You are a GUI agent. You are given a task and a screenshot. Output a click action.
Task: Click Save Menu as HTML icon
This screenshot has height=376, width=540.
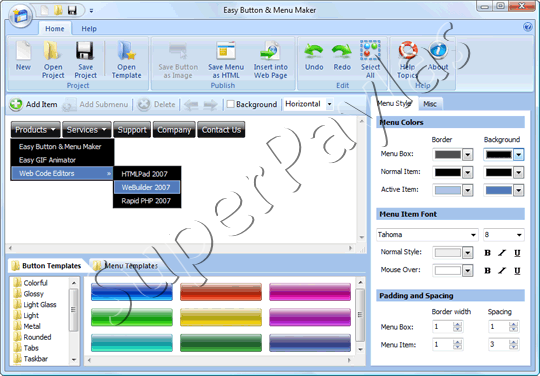click(x=226, y=51)
